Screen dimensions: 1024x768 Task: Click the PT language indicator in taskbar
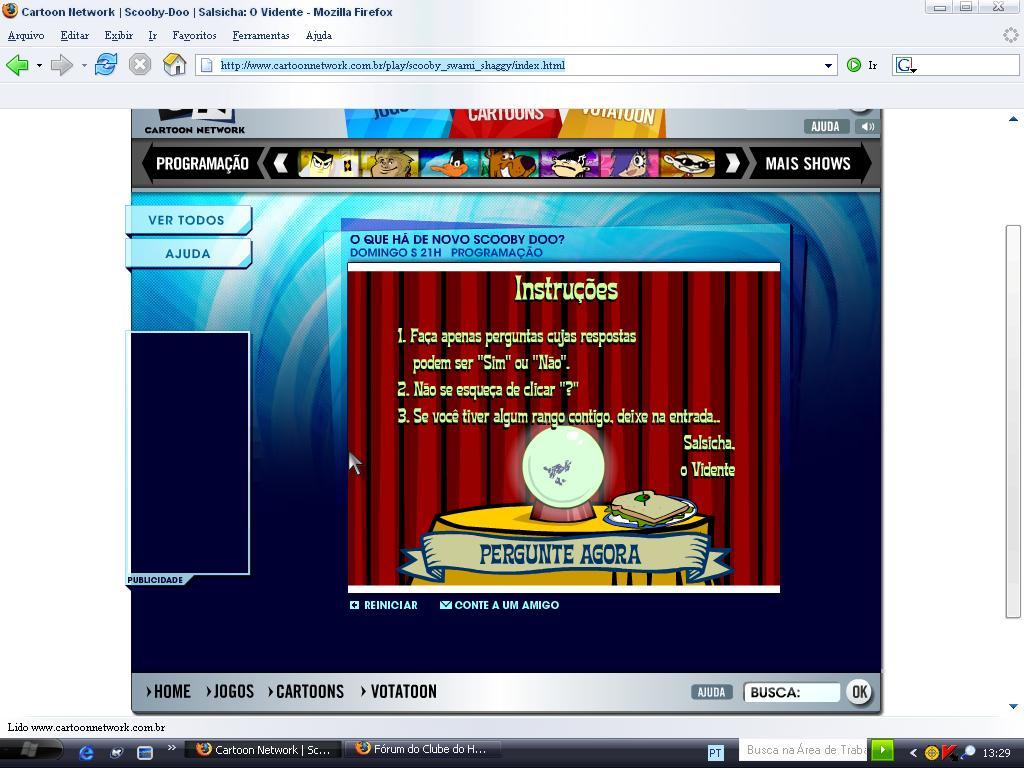coord(715,752)
